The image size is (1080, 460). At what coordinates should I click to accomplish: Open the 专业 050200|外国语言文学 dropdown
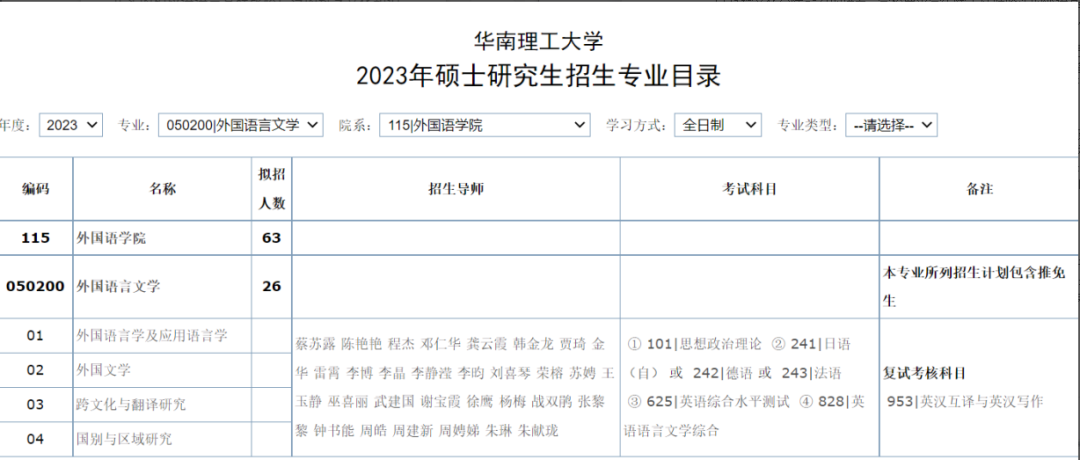(240, 125)
